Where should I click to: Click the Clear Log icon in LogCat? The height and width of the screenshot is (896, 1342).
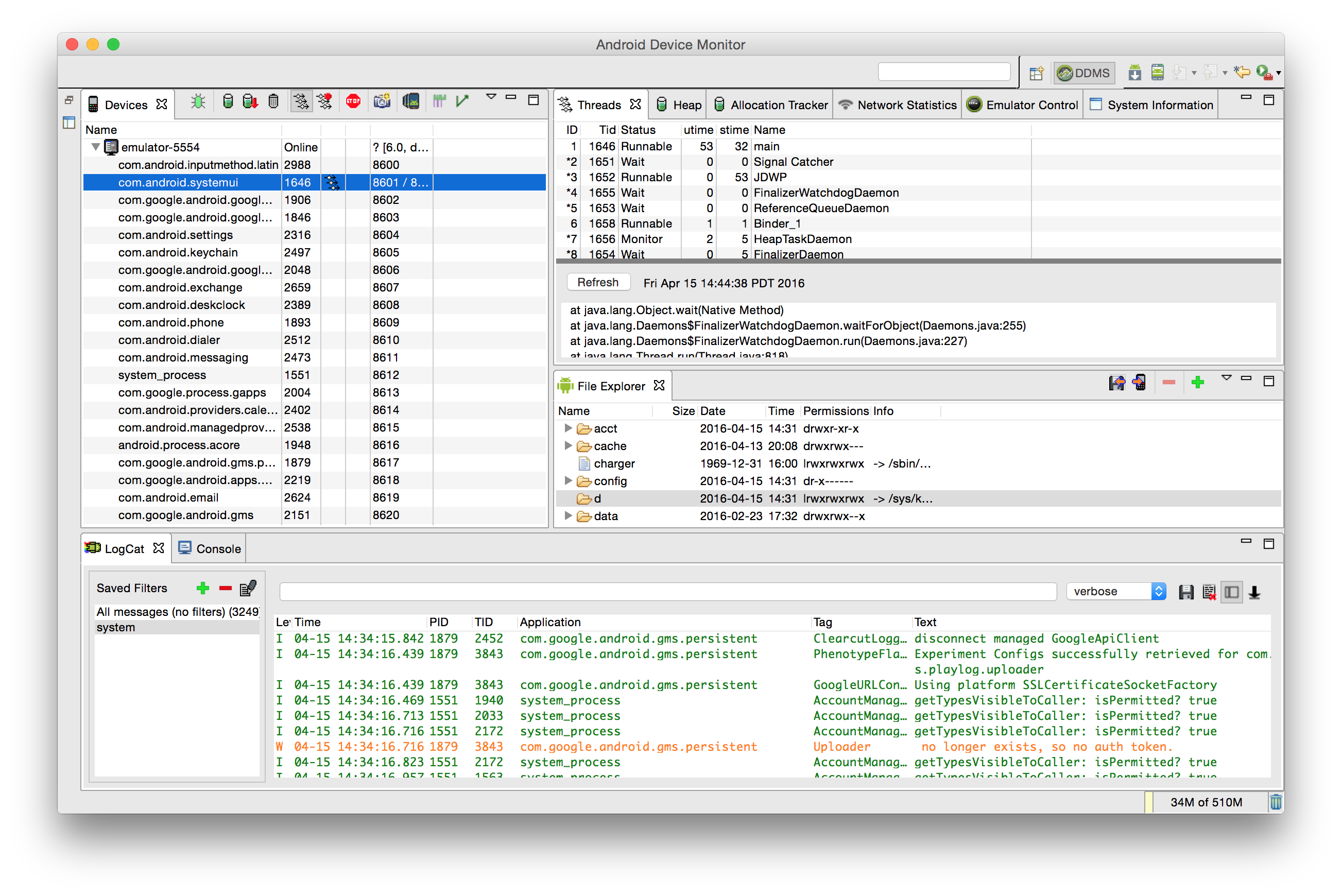coord(1209,592)
